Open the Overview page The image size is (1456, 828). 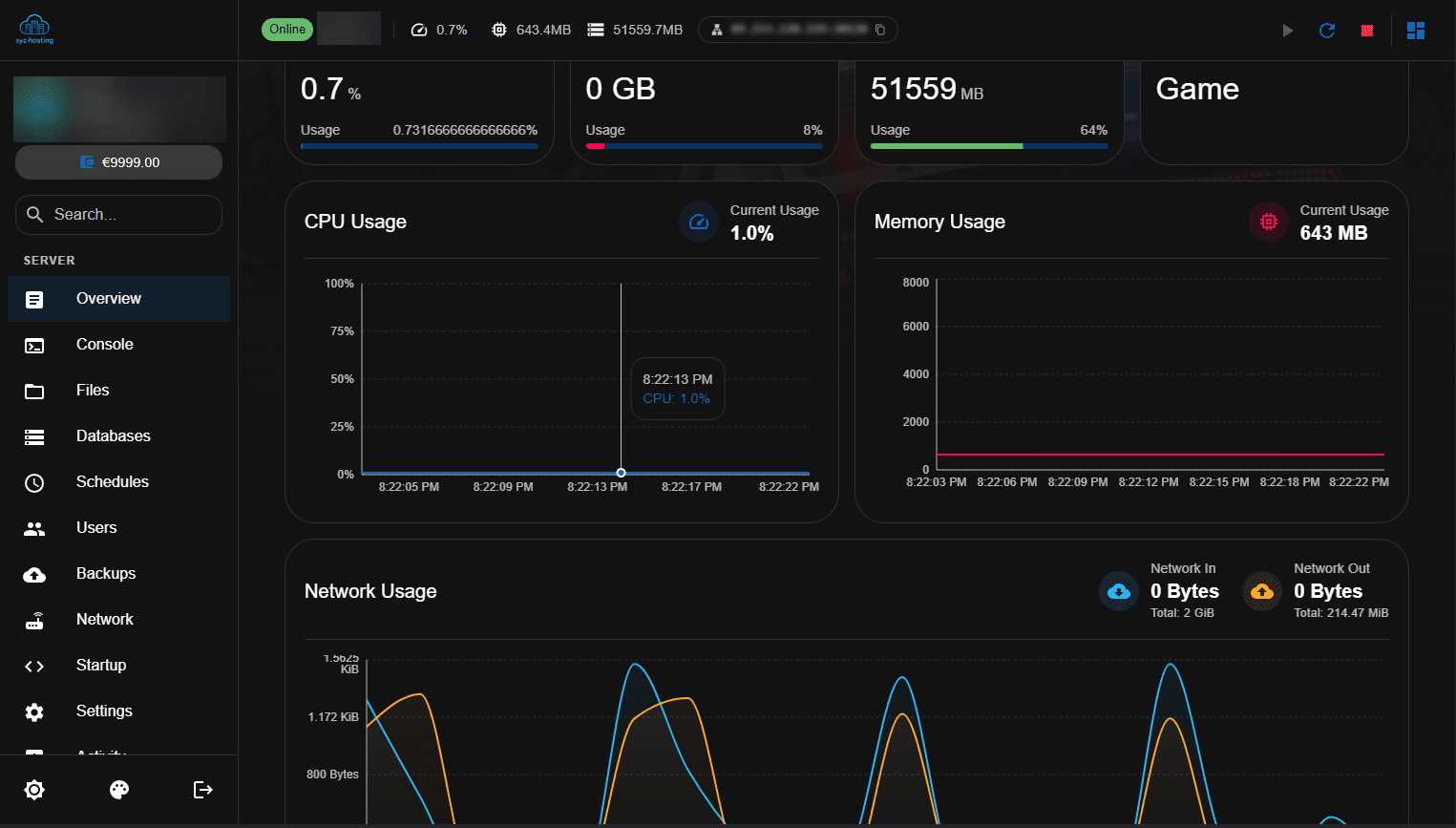[119, 299]
